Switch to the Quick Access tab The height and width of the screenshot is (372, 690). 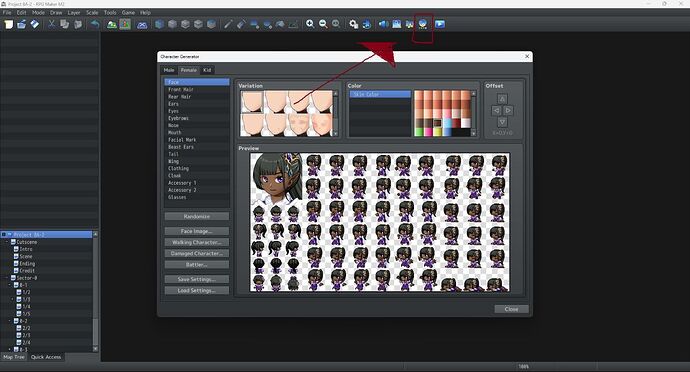46,357
